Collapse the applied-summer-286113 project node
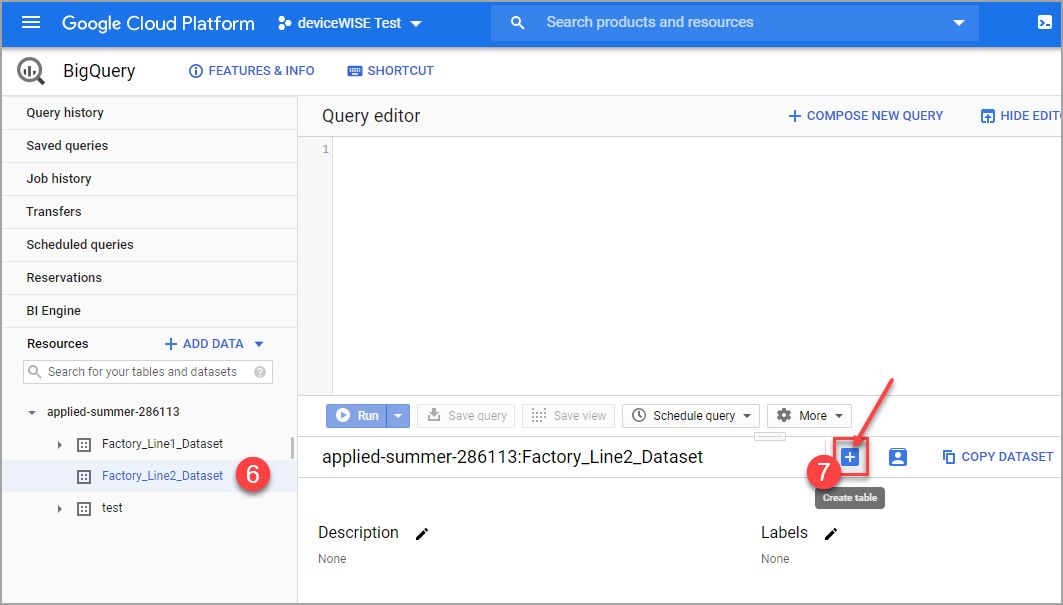1063x605 pixels. tap(31, 412)
